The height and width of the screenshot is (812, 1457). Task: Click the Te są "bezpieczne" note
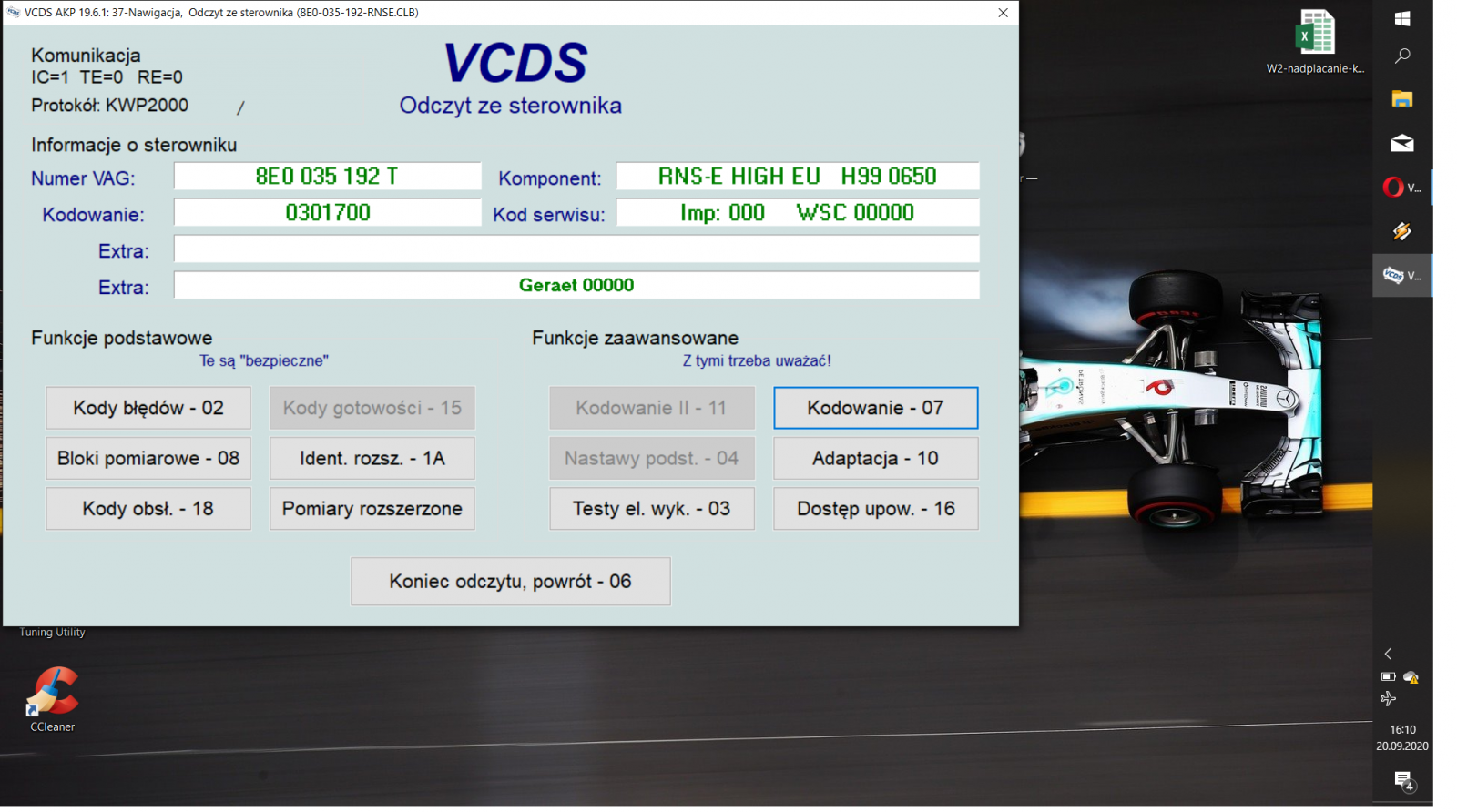coord(264,361)
